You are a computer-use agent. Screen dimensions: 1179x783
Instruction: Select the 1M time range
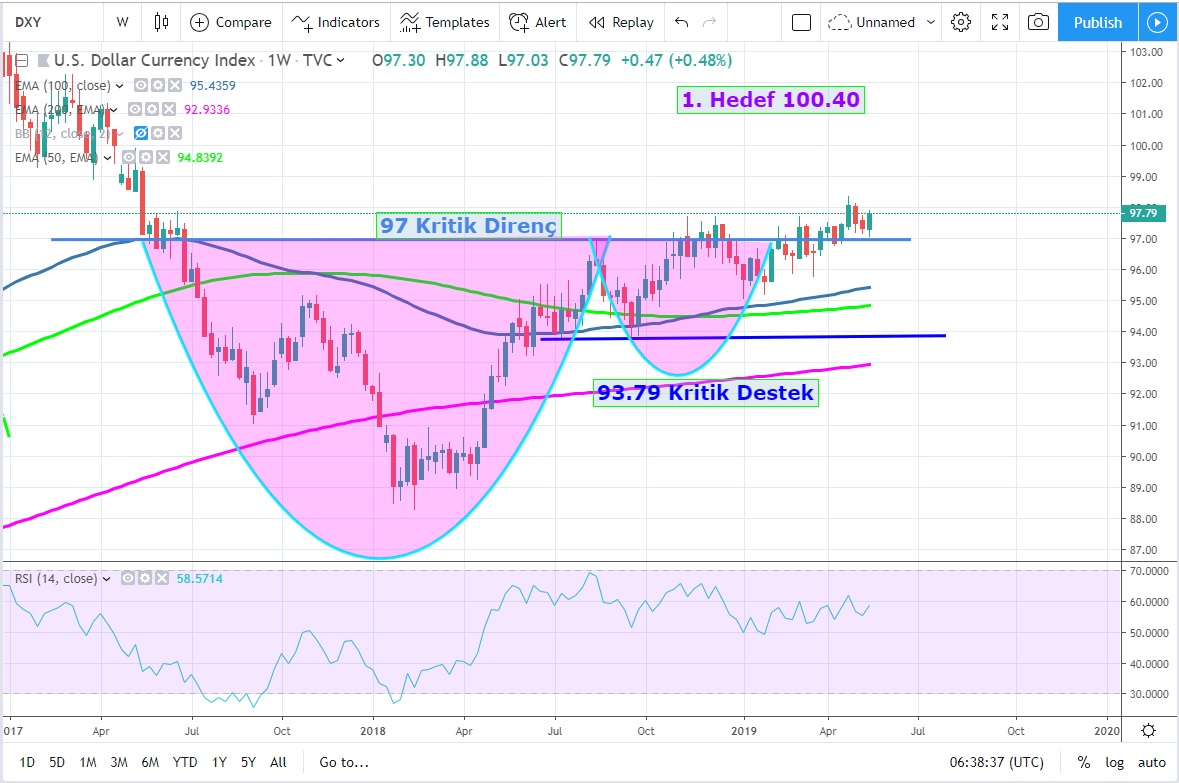click(88, 762)
